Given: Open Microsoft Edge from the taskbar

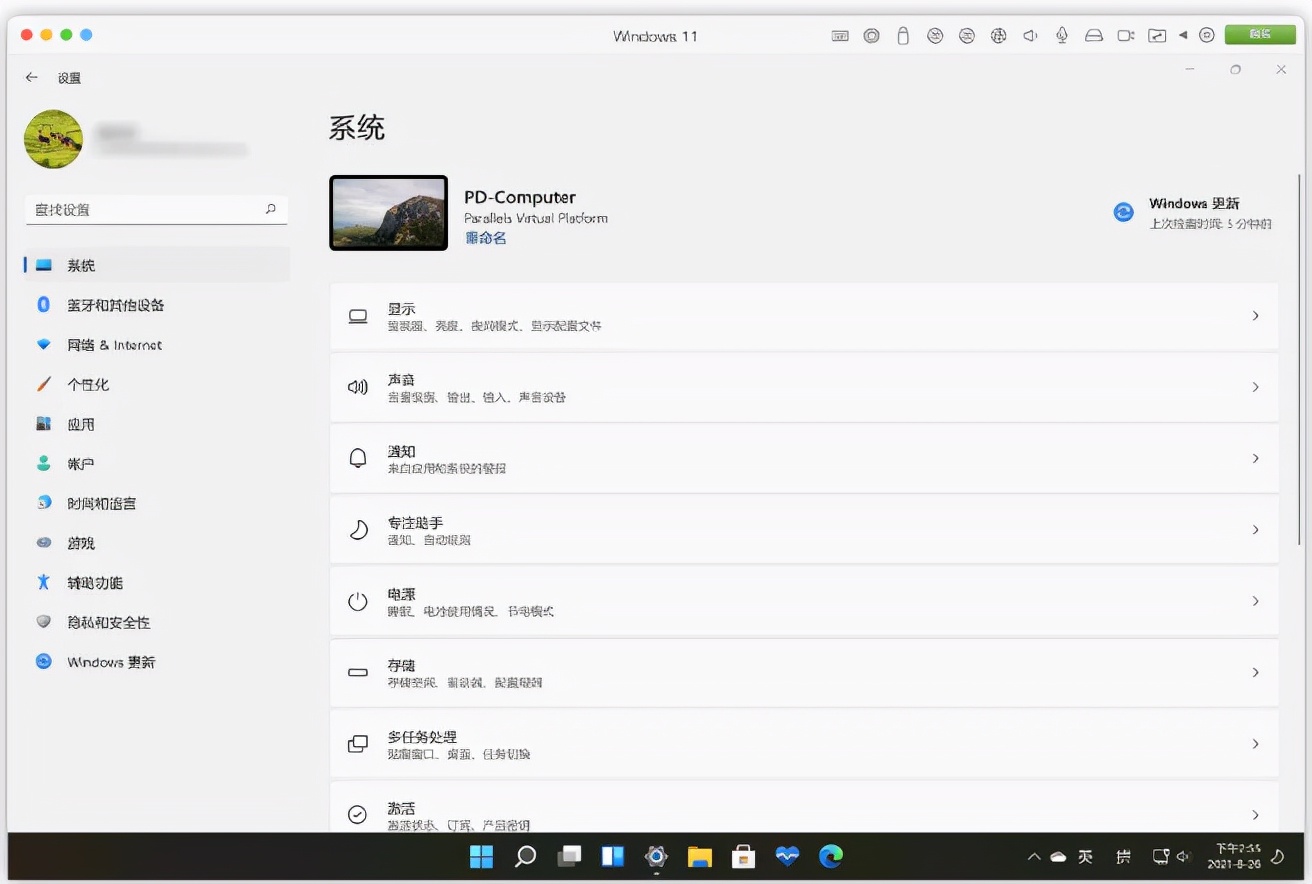Looking at the screenshot, I should (x=831, y=856).
